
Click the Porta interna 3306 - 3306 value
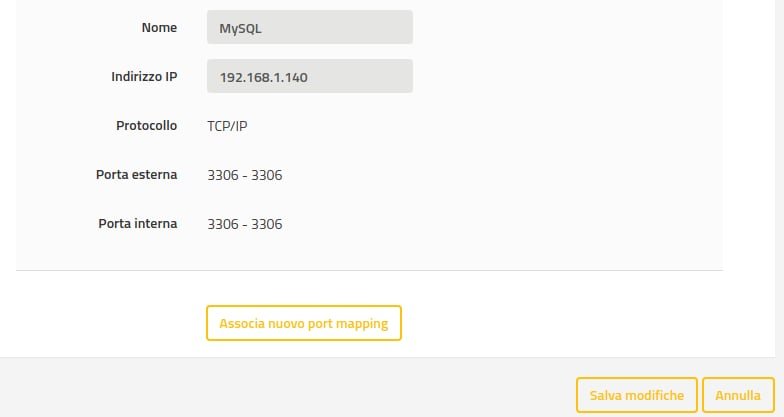click(244, 224)
